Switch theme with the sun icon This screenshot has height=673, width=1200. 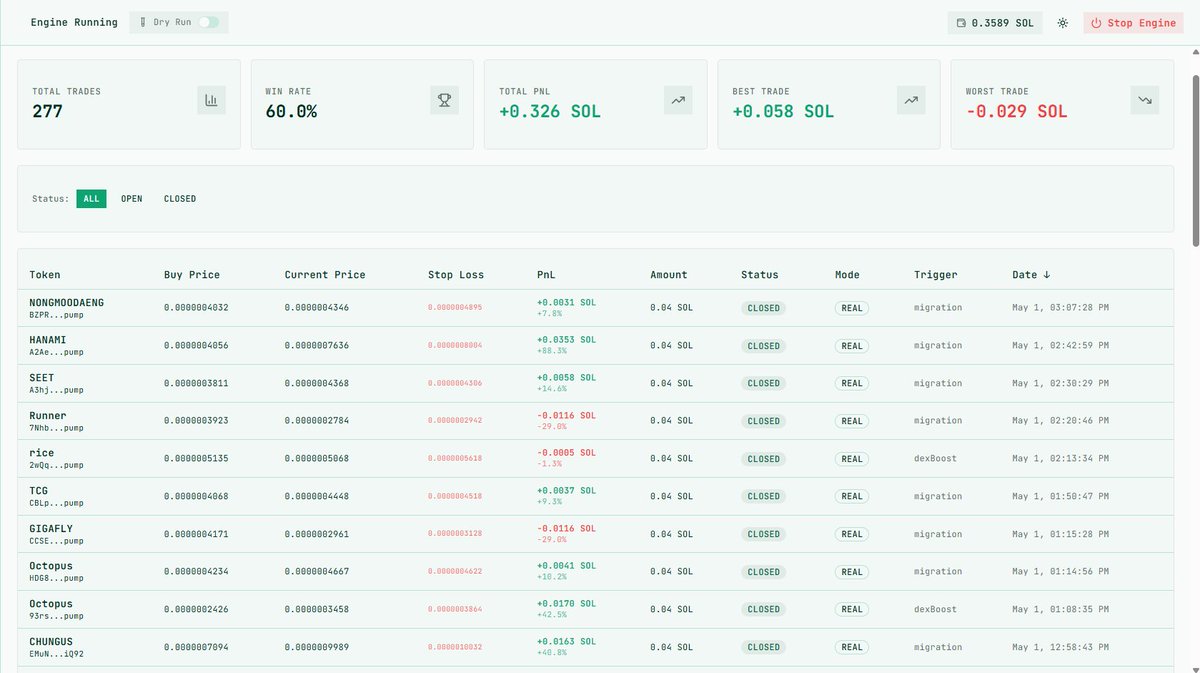(x=1063, y=23)
